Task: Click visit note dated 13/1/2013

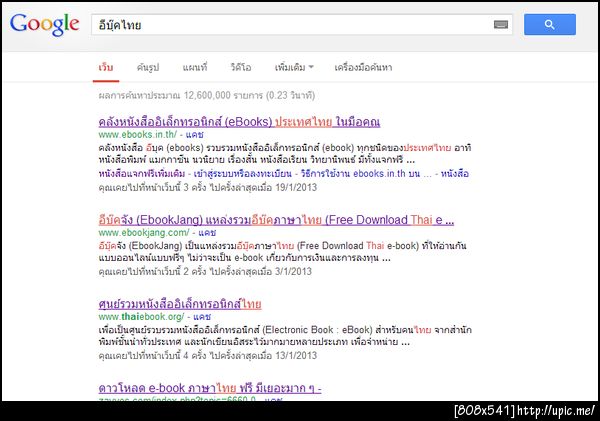Action: pyautogui.click(x=208, y=356)
